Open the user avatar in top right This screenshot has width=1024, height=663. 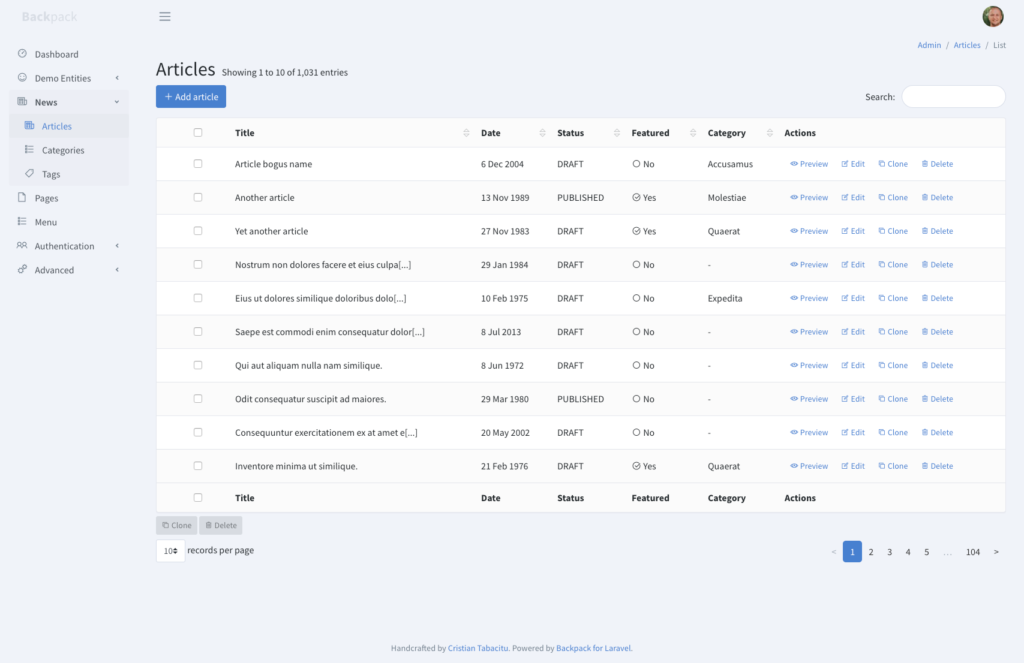tap(992, 16)
